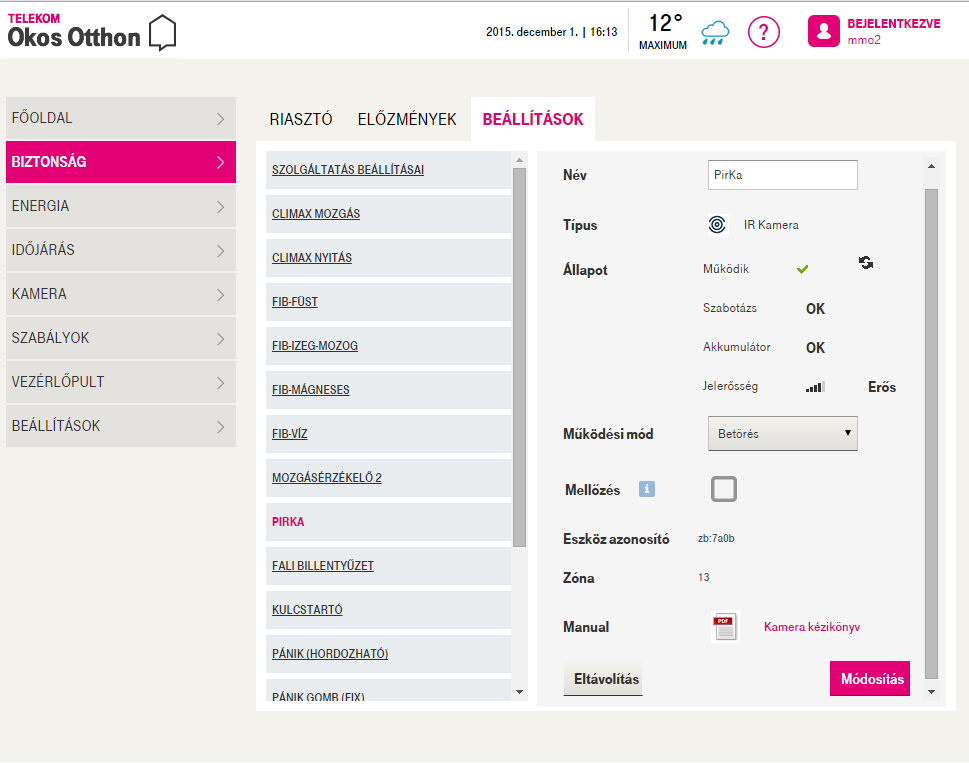
Task: Select the FIB-IZEG-MOZOG device
Action: 388,346
